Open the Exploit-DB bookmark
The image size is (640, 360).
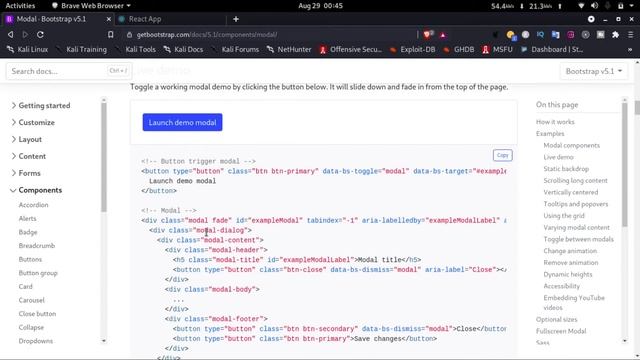[x=412, y=49]
